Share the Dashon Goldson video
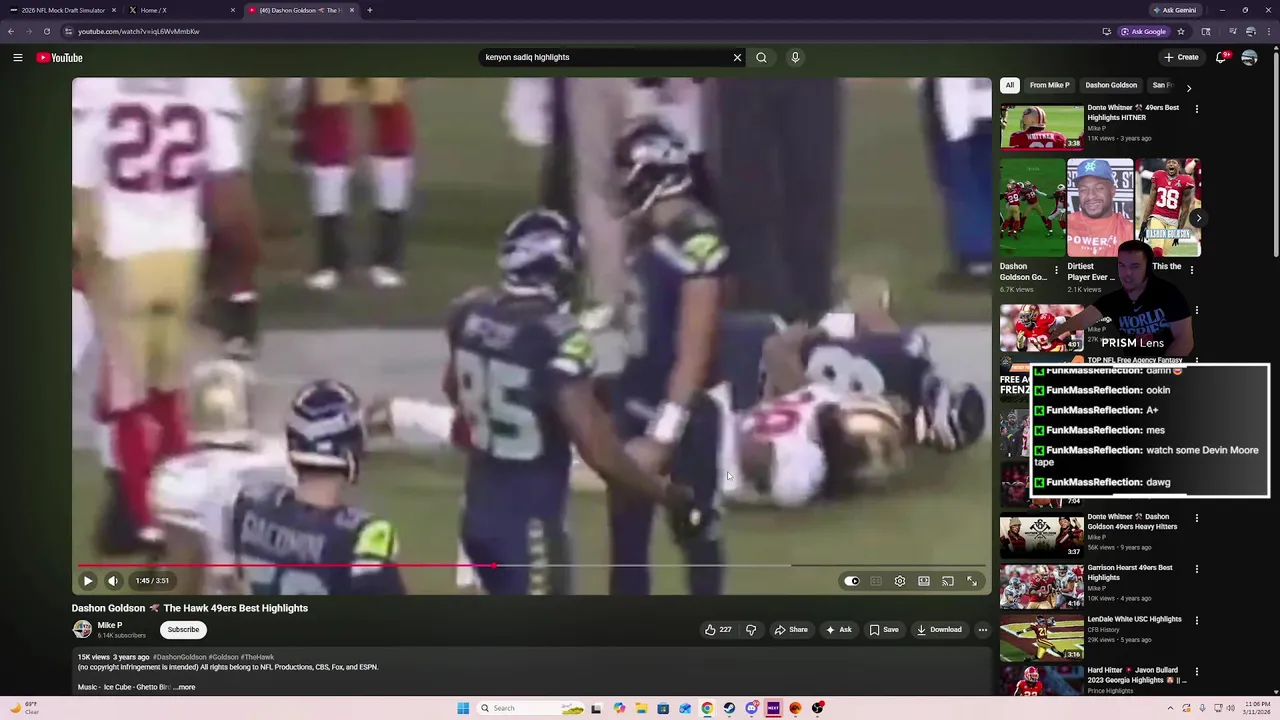This screenshot has width=1280, height=720. 791,630
